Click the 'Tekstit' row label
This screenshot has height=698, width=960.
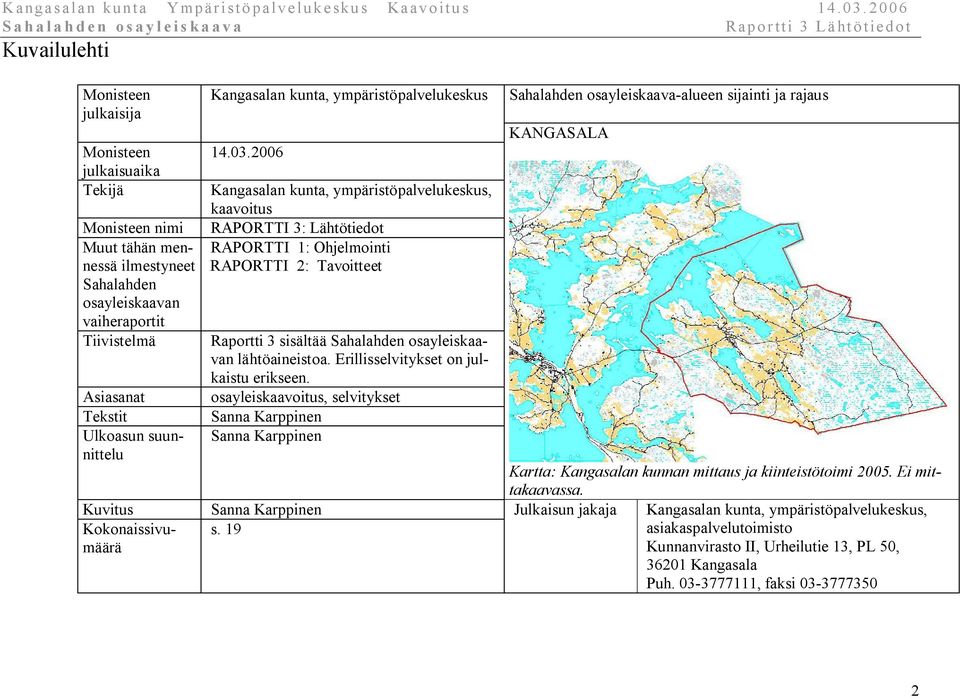[x=105, y=416]
